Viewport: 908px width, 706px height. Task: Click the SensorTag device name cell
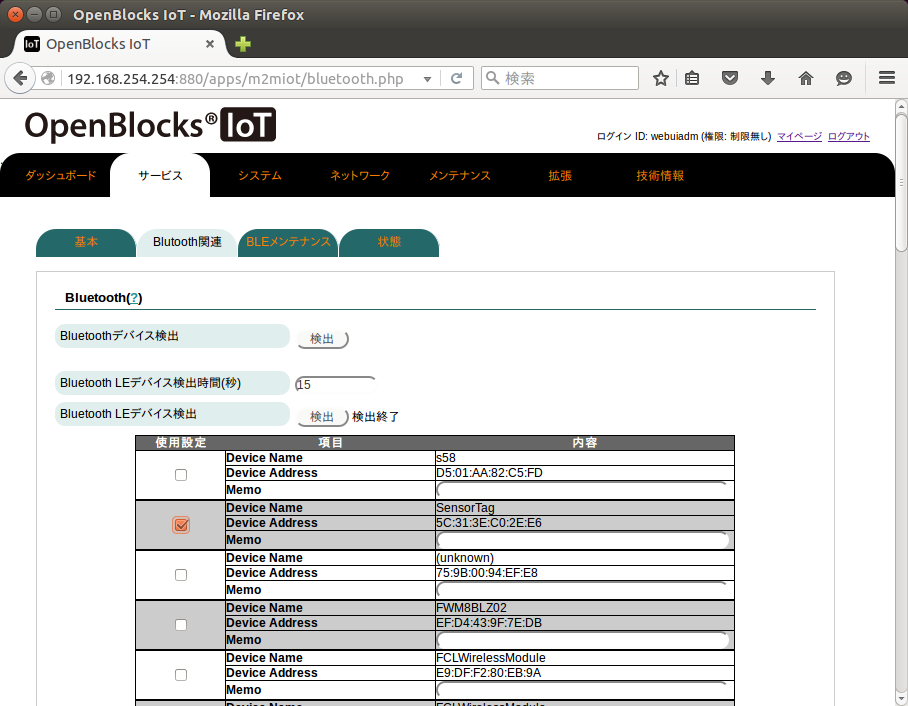(584, 508)
